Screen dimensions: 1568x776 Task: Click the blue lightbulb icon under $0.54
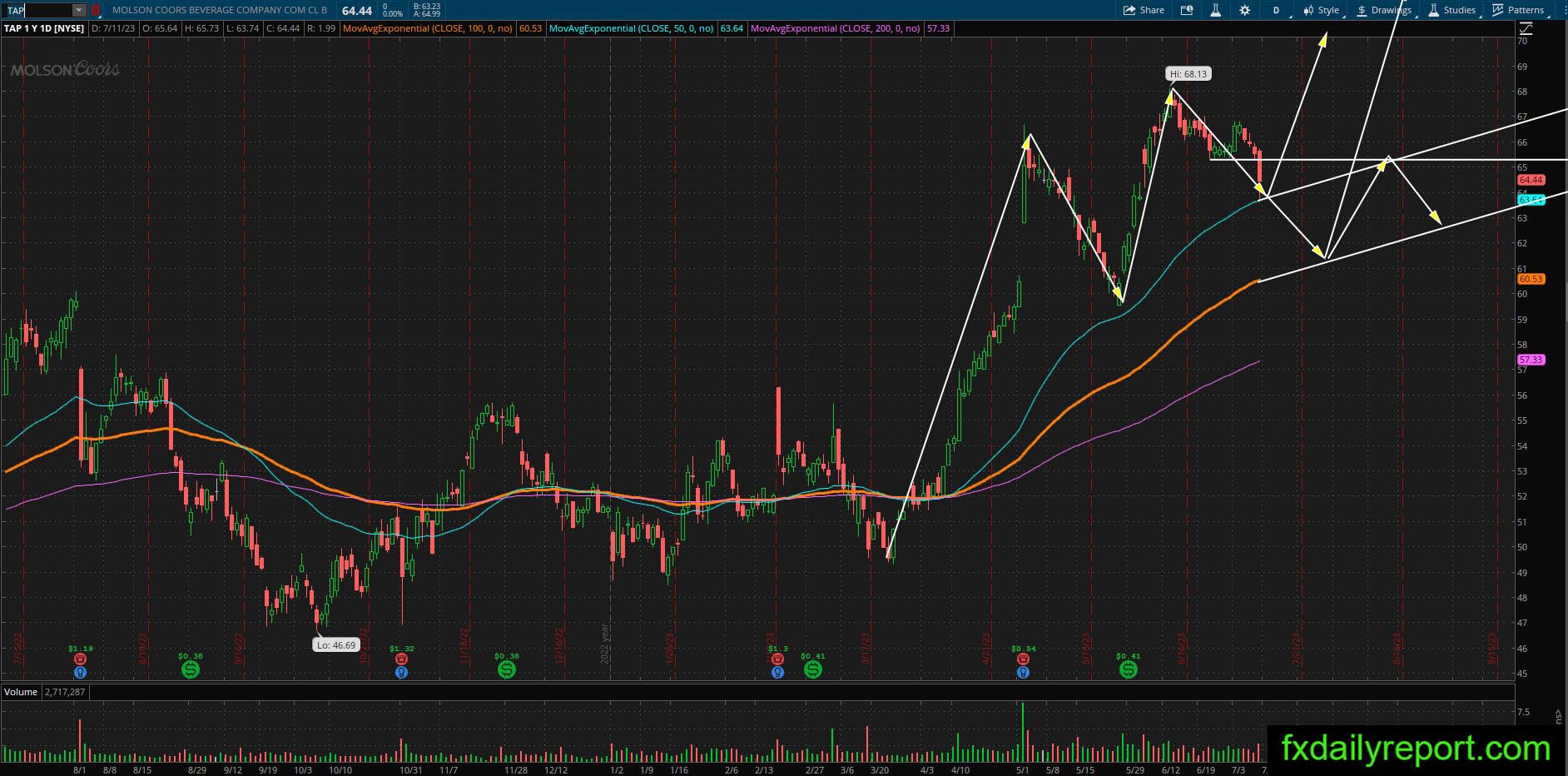pos(1023,672)
